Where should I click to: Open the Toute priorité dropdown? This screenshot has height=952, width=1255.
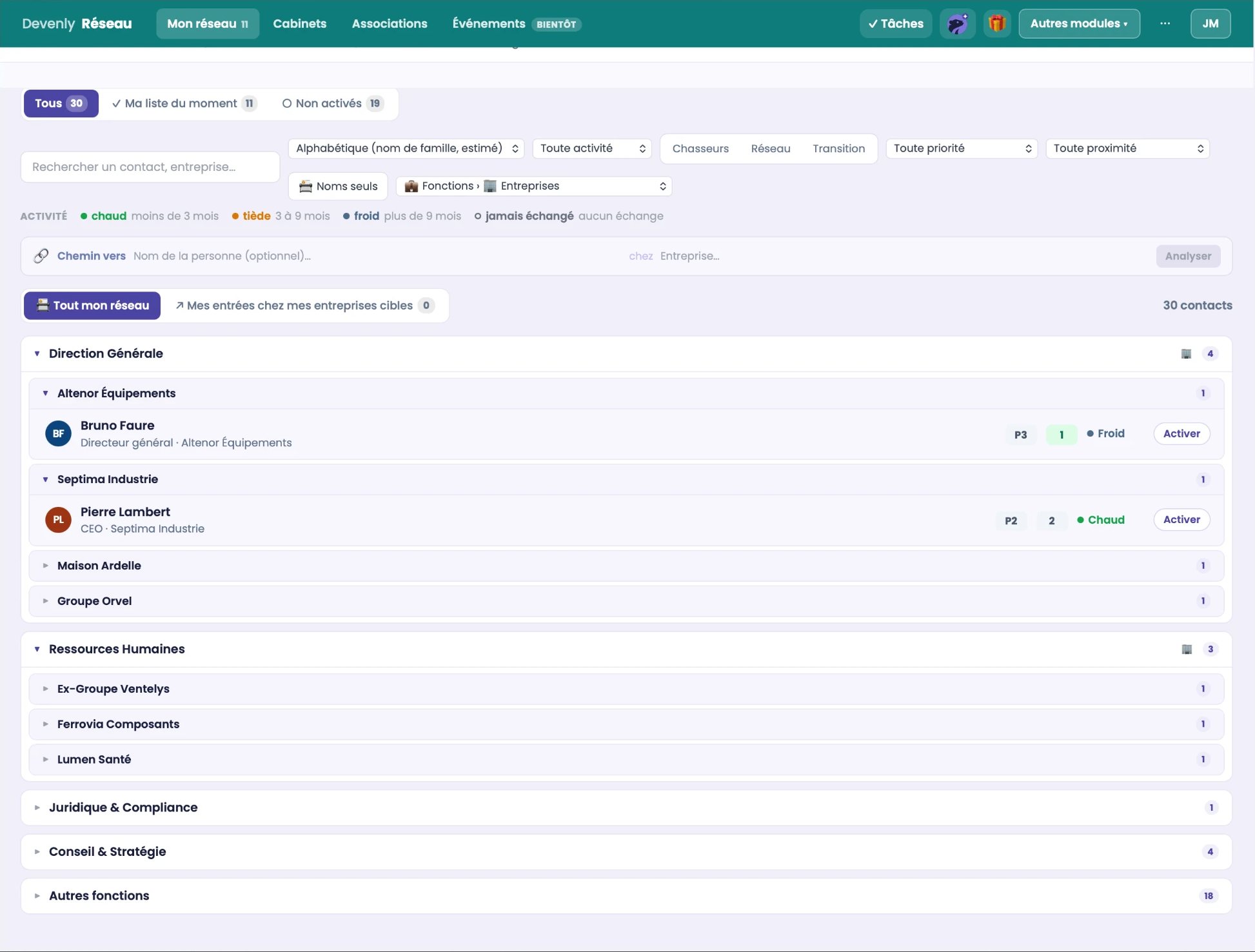(x=962, y=148)
